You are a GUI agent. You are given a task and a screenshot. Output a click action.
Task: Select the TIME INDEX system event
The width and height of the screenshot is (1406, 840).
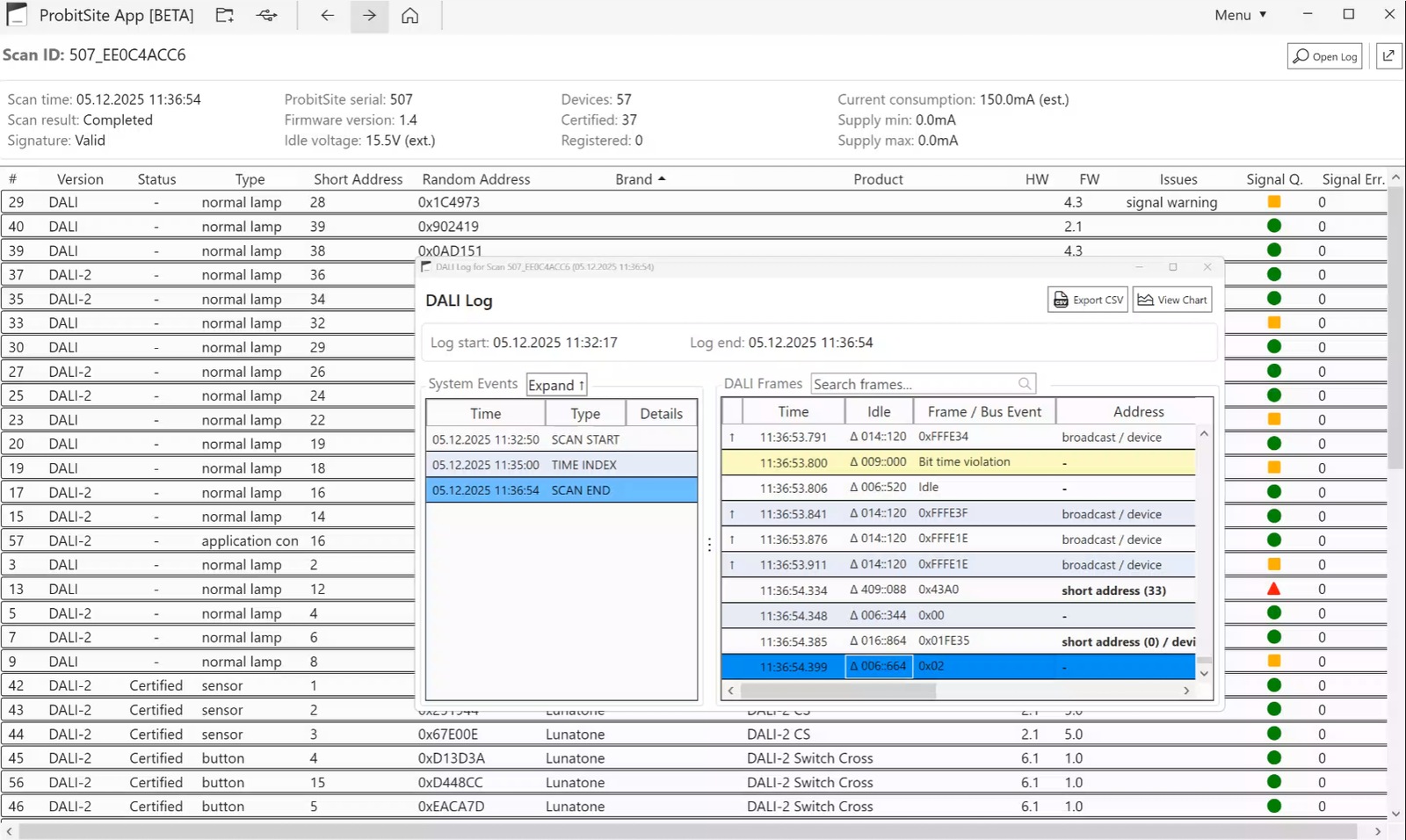[562, 465]
